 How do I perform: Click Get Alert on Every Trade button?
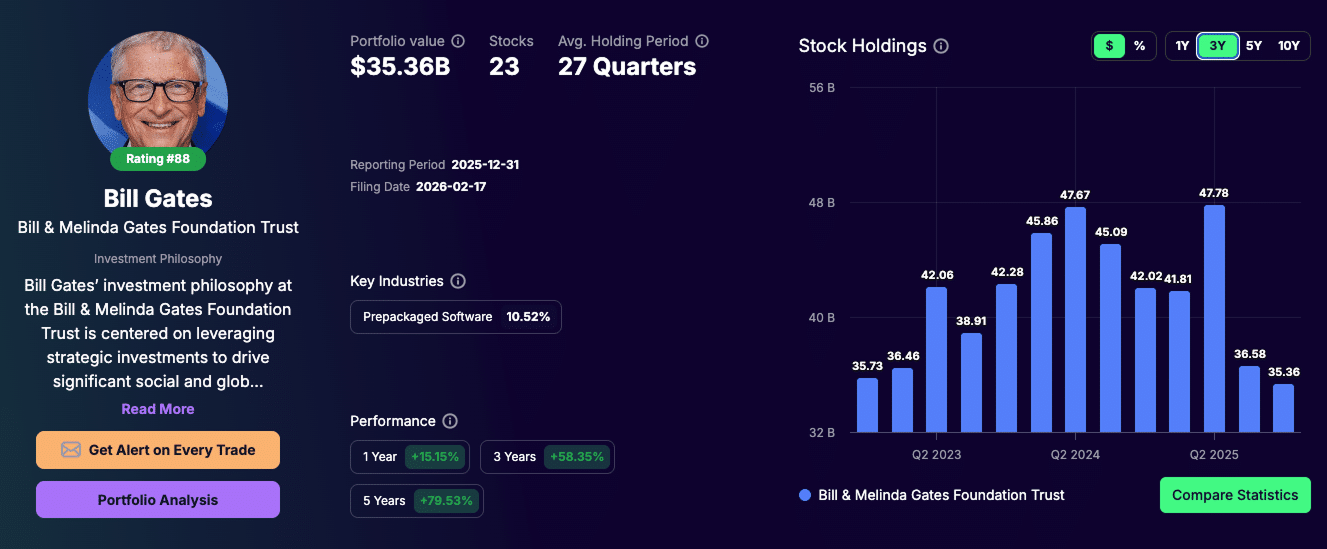[158, 450]
